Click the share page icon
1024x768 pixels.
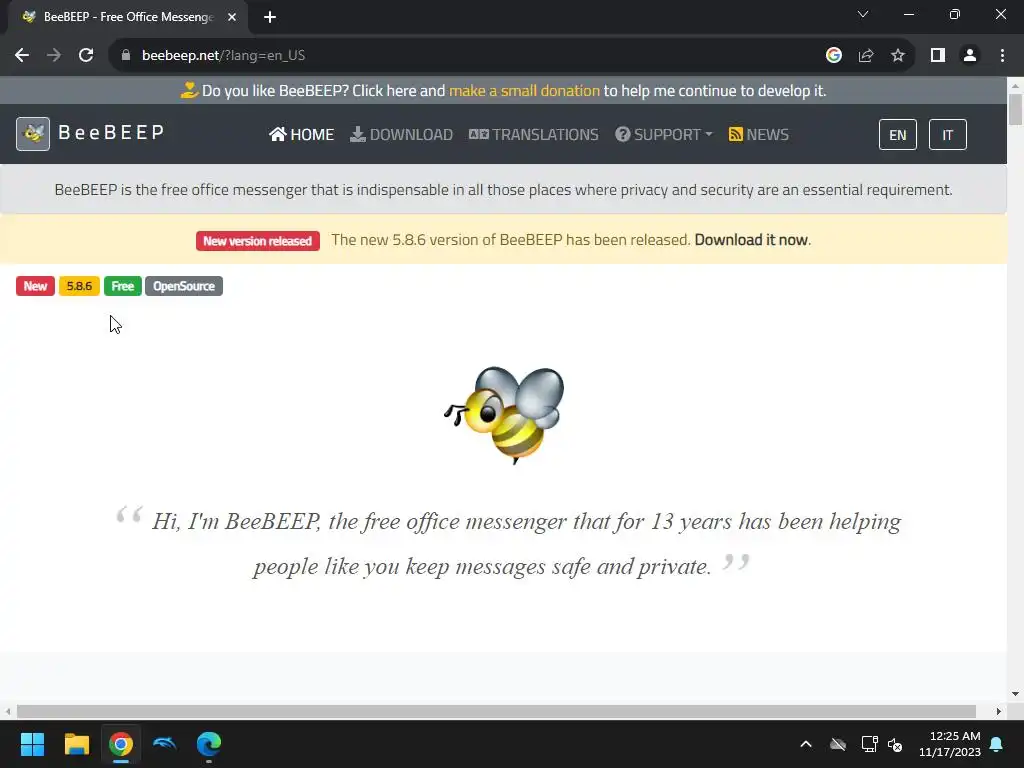[x=866, y=56]
